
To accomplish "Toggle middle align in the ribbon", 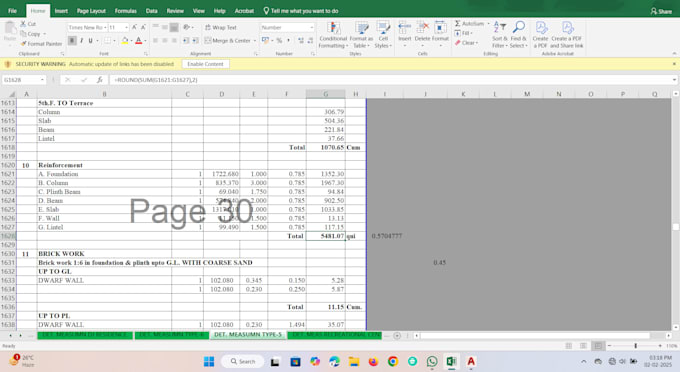I will click(165, 27).
